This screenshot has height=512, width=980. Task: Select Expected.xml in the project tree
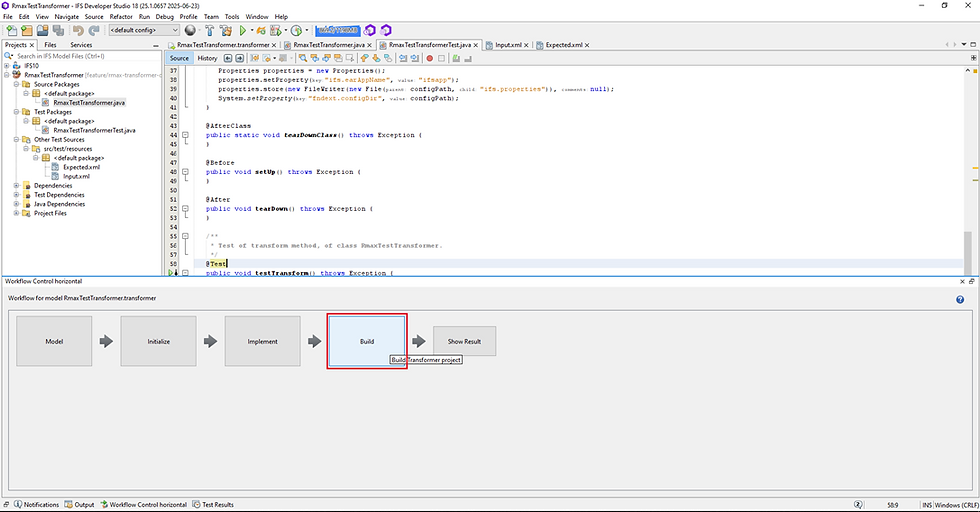[81, 167]
